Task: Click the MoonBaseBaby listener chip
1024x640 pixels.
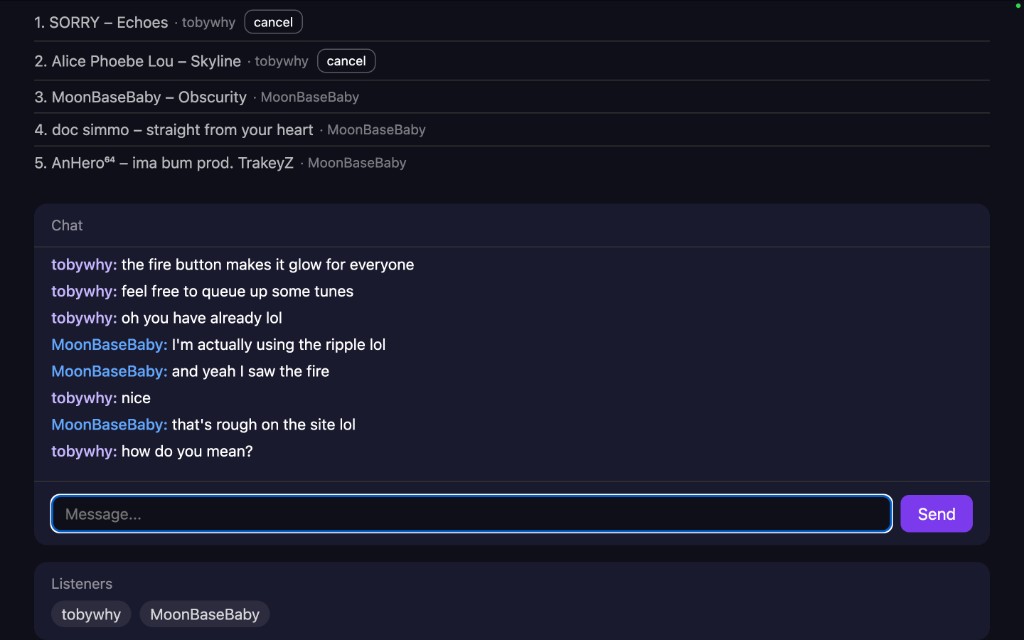Action: 205,614
